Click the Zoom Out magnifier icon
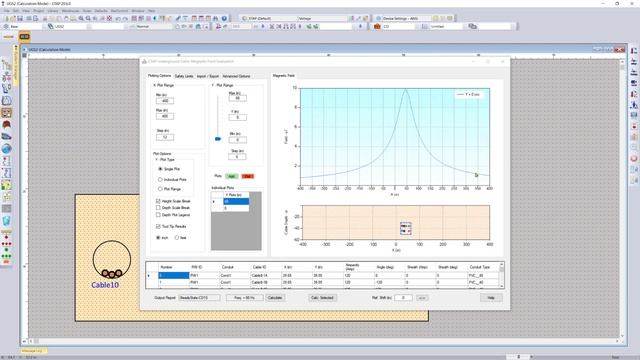Screen dimensions: 640x360 pos(88,18)
